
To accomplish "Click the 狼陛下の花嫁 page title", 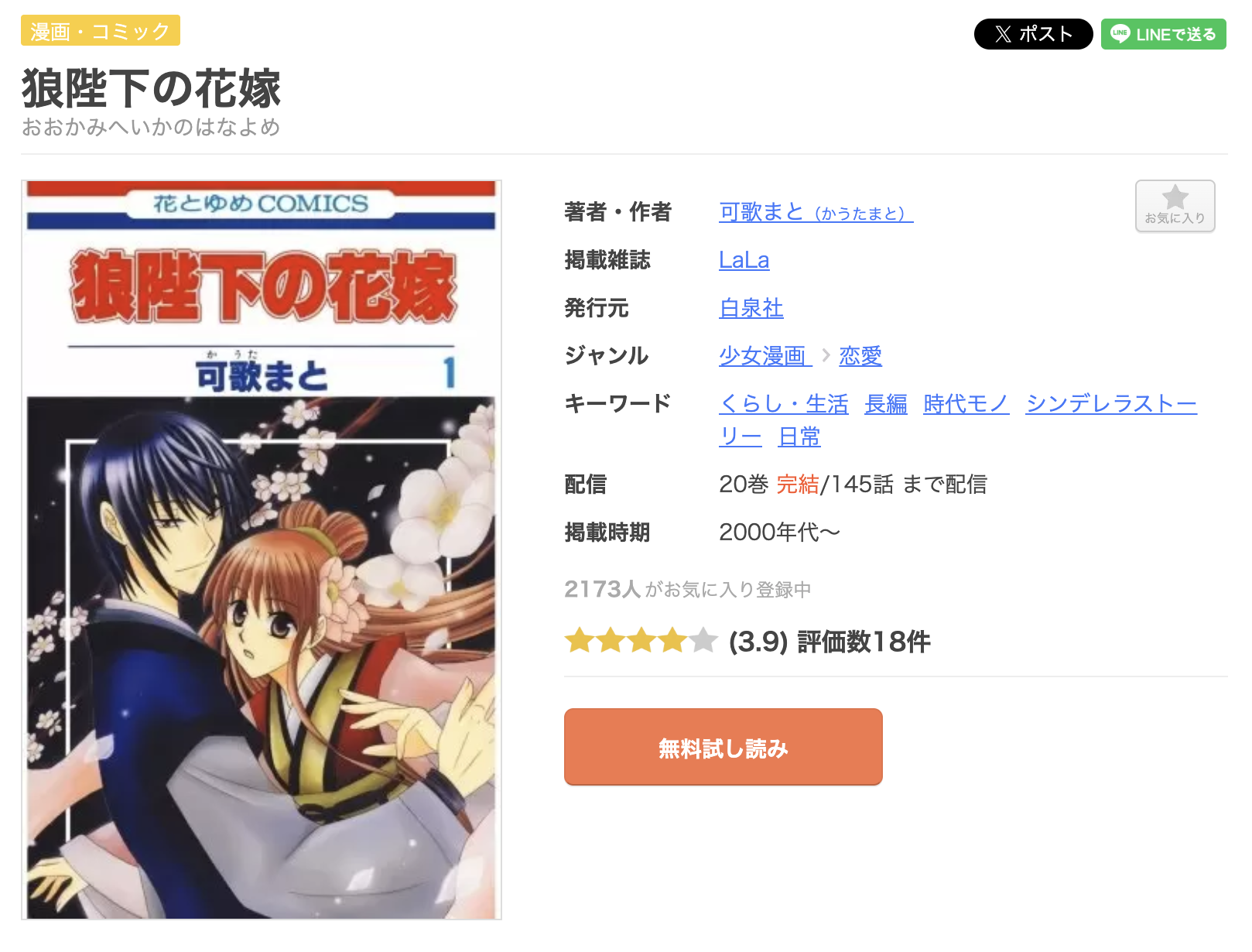I will point(151,88).
